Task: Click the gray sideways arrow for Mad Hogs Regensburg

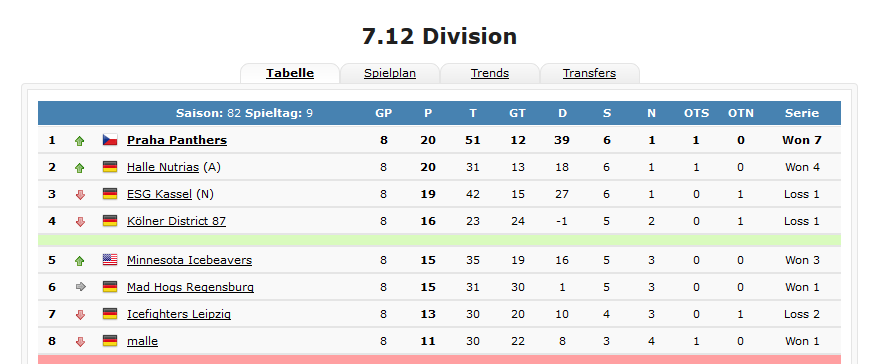Action: pos(80,287)
